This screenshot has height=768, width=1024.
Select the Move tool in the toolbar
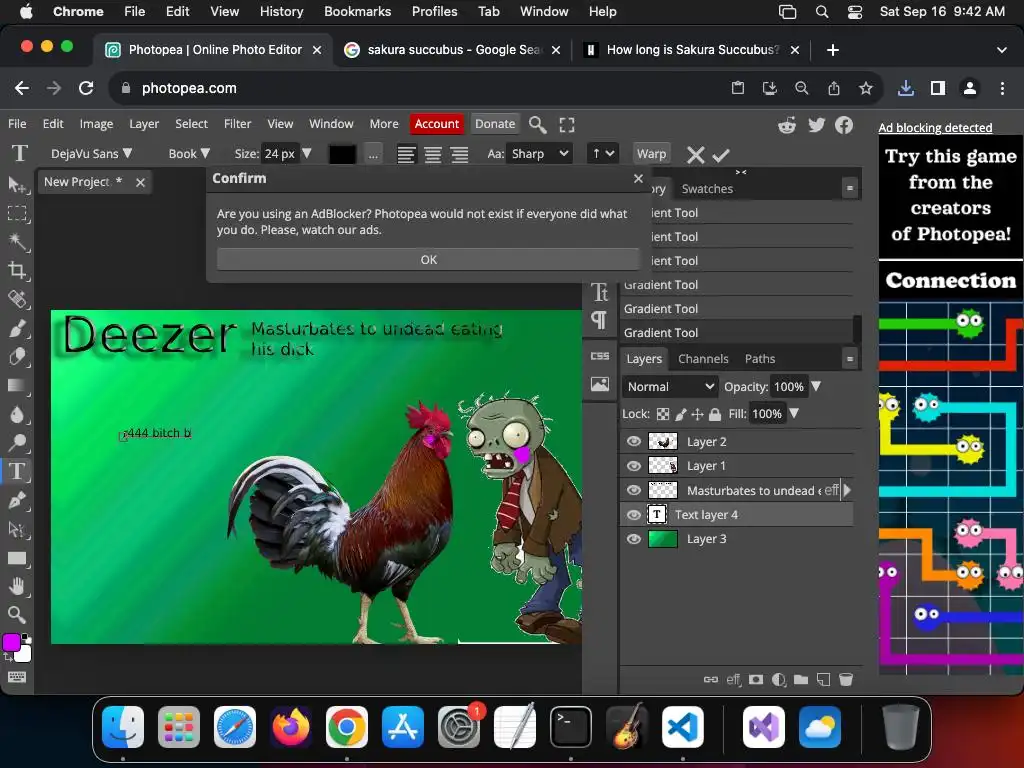[x=17, y=185]
